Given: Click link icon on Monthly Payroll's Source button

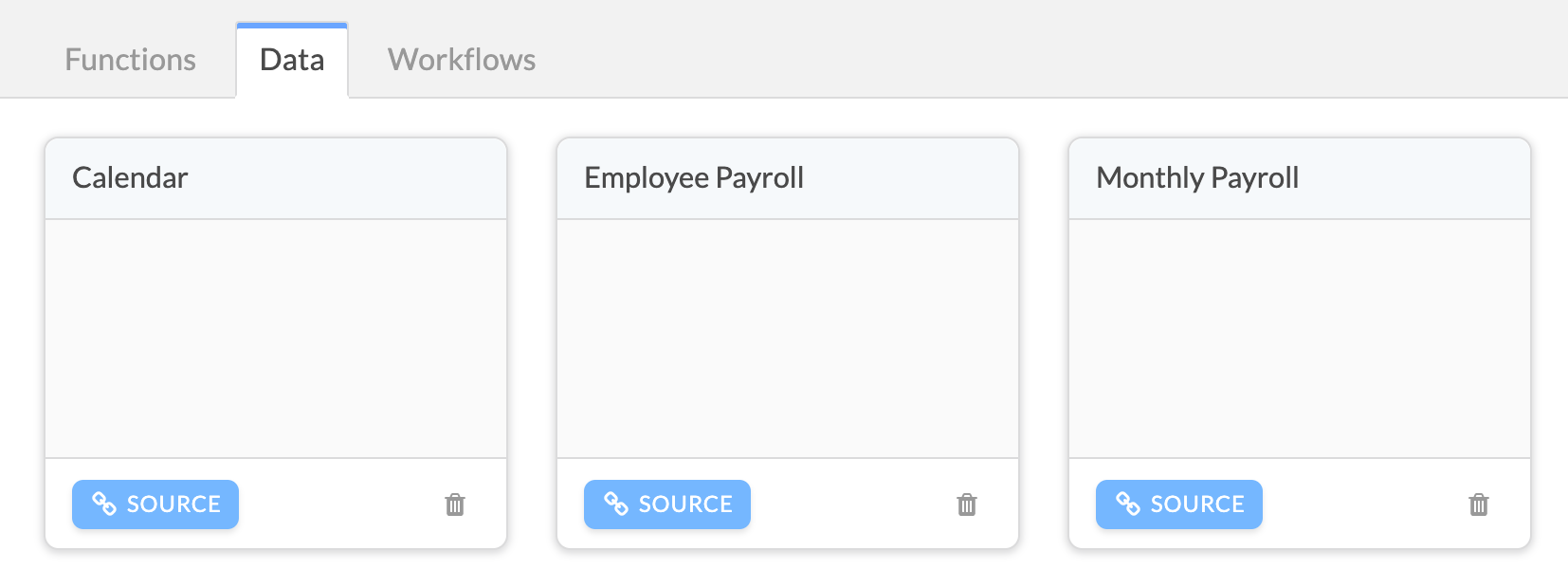Looking at the screenshot, I should click(1128, 504).
